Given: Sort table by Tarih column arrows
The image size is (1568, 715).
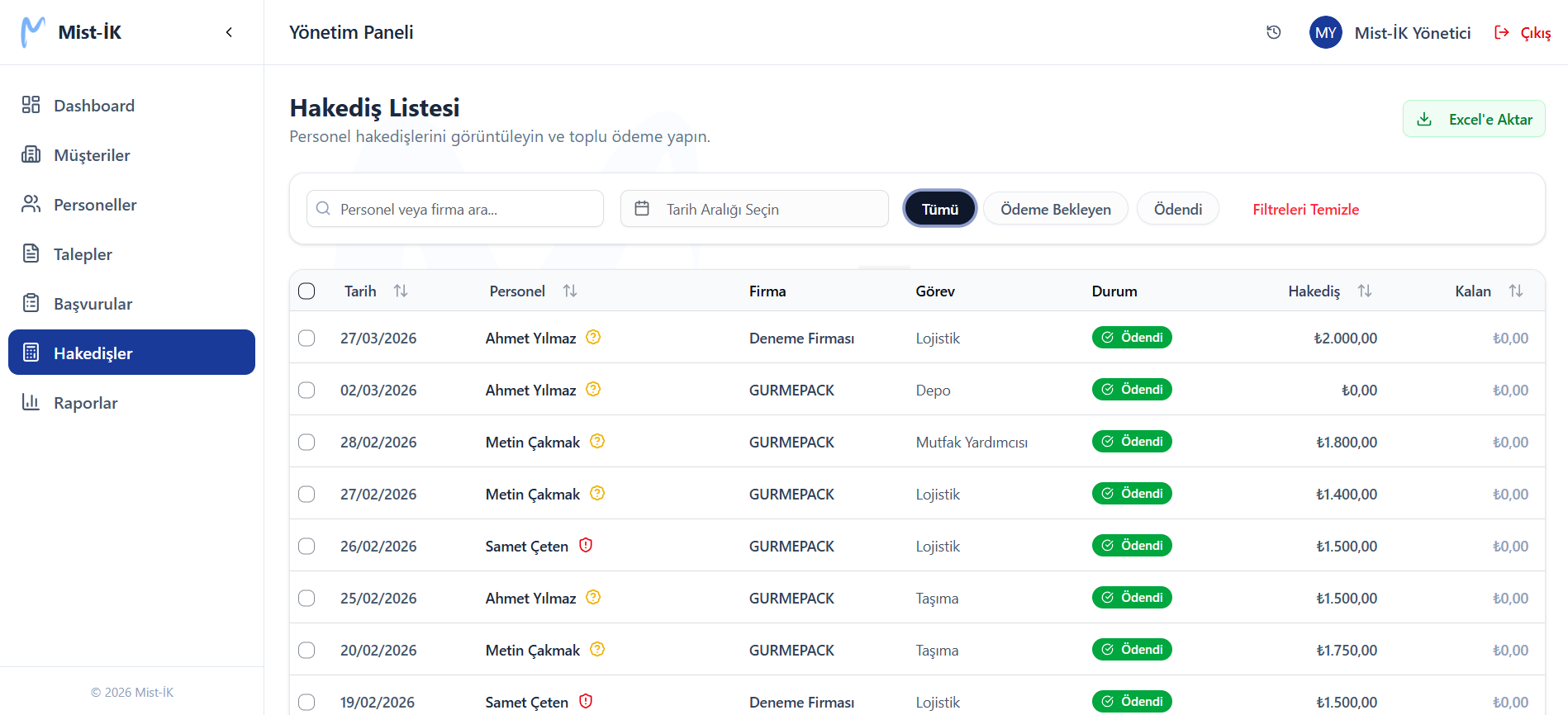Looking at the screenshot, I should coord(401,291).
